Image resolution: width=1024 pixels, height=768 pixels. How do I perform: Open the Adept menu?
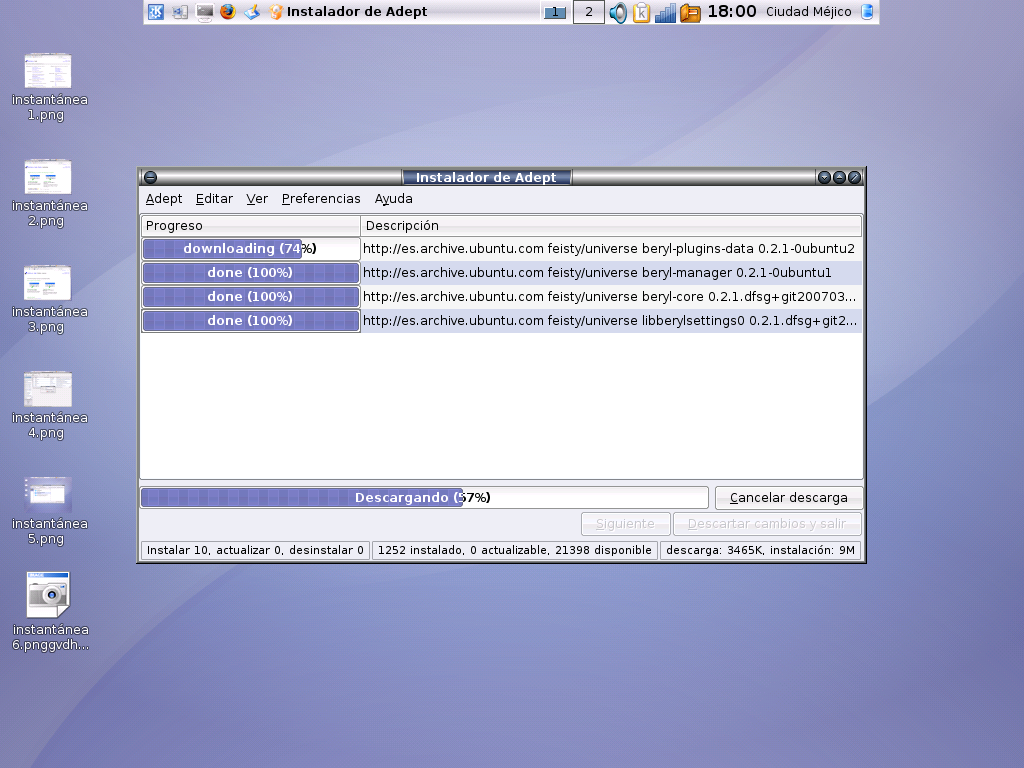click(164, 199)
